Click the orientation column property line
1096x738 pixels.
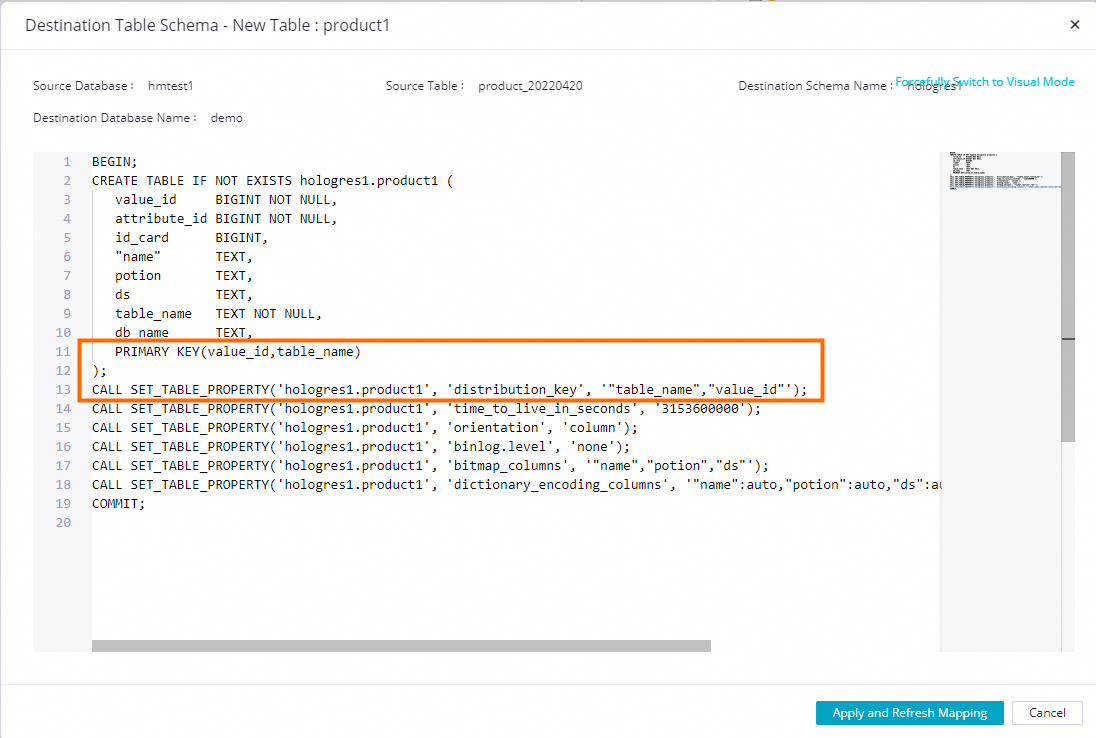(x=365, y=428)
